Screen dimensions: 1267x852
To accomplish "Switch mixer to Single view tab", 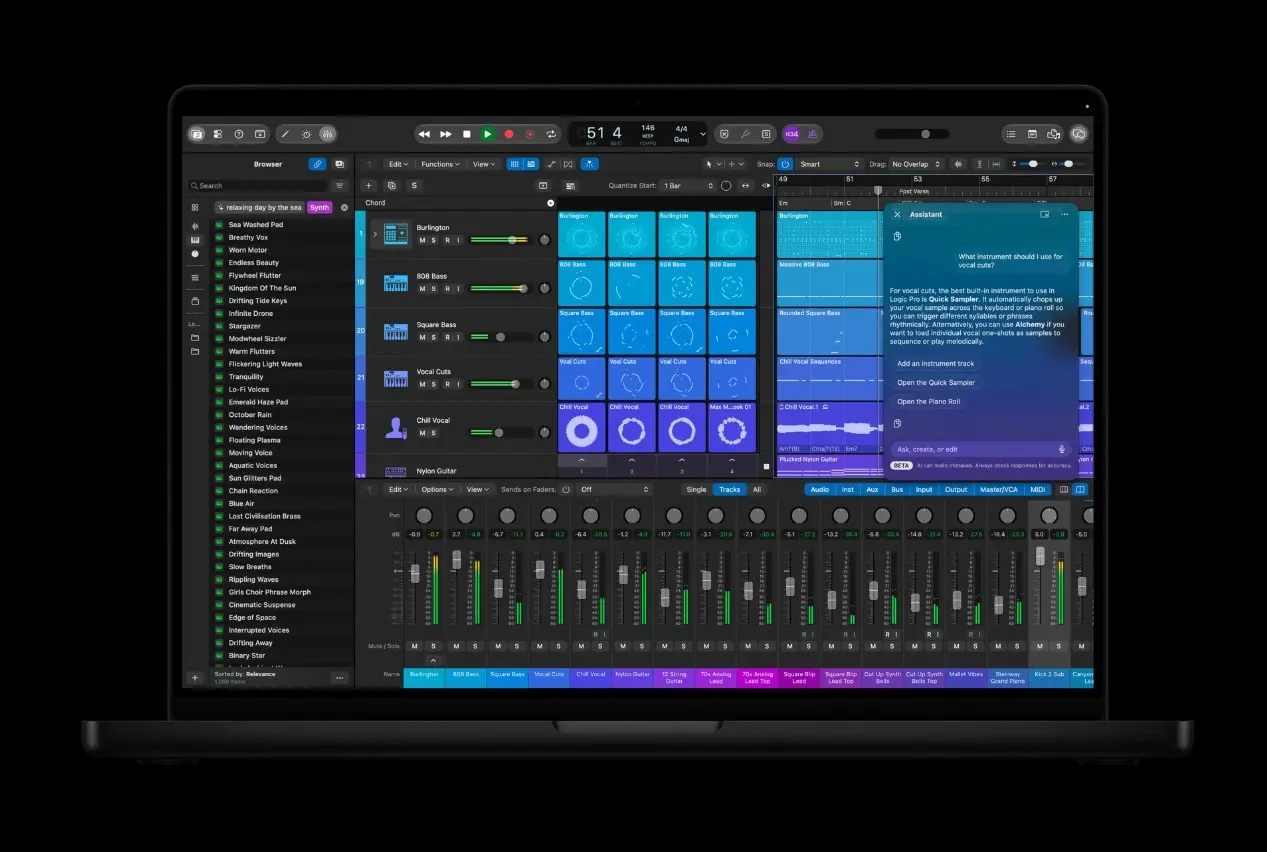I will pyautogui.click(x=696, y=490).
